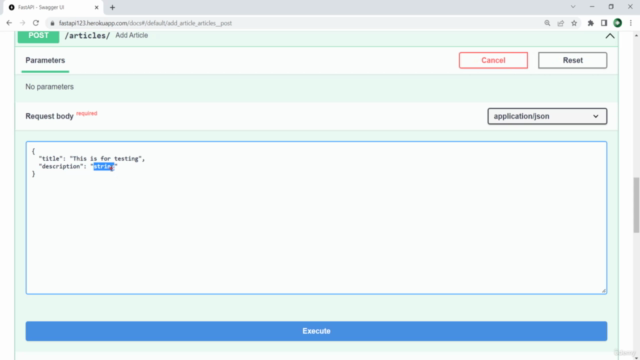Open the application/json content type dropdown

547,116
